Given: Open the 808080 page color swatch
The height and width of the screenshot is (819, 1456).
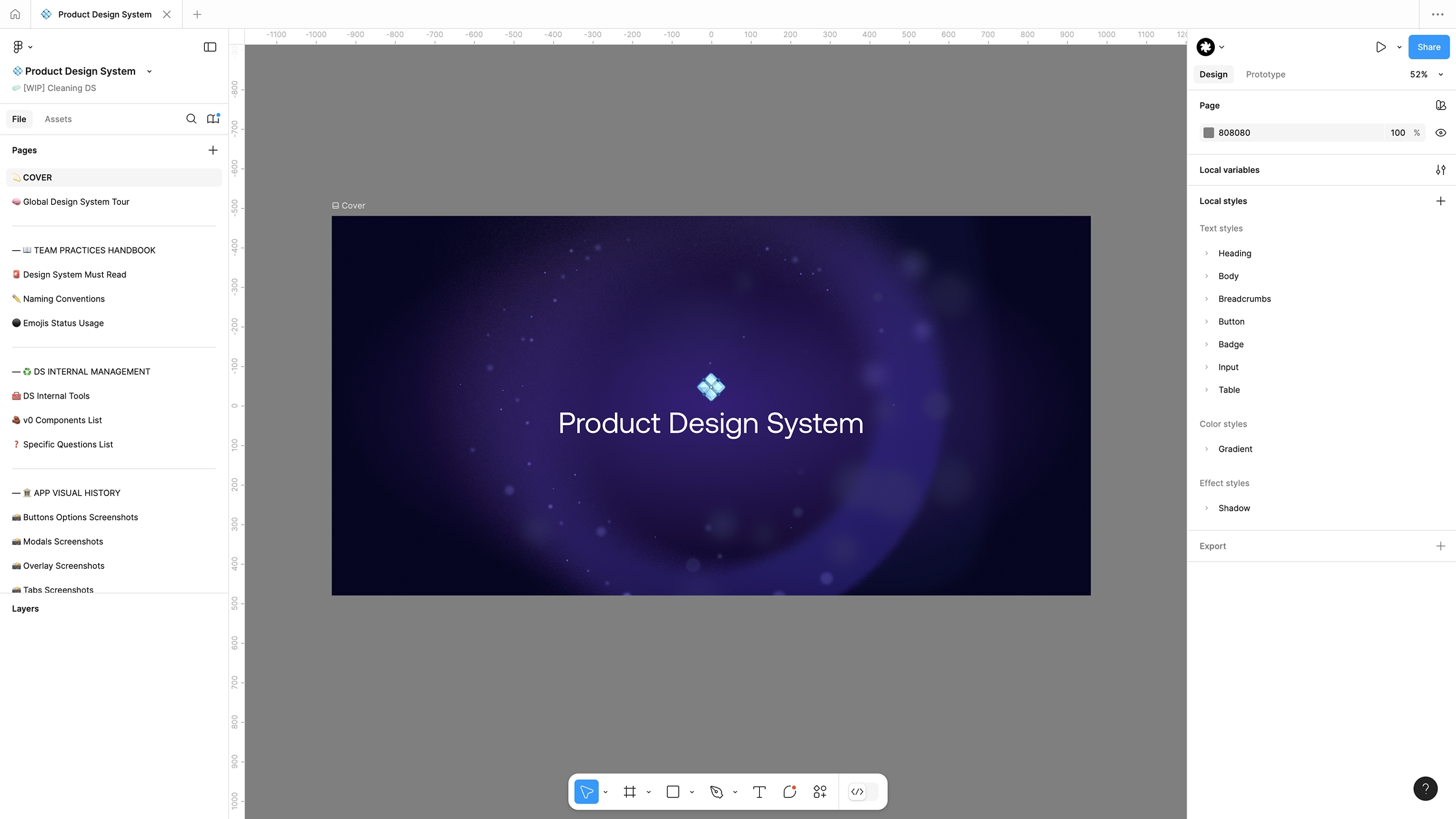Looking at the screenshot, I should click(x=1210, y=133).
